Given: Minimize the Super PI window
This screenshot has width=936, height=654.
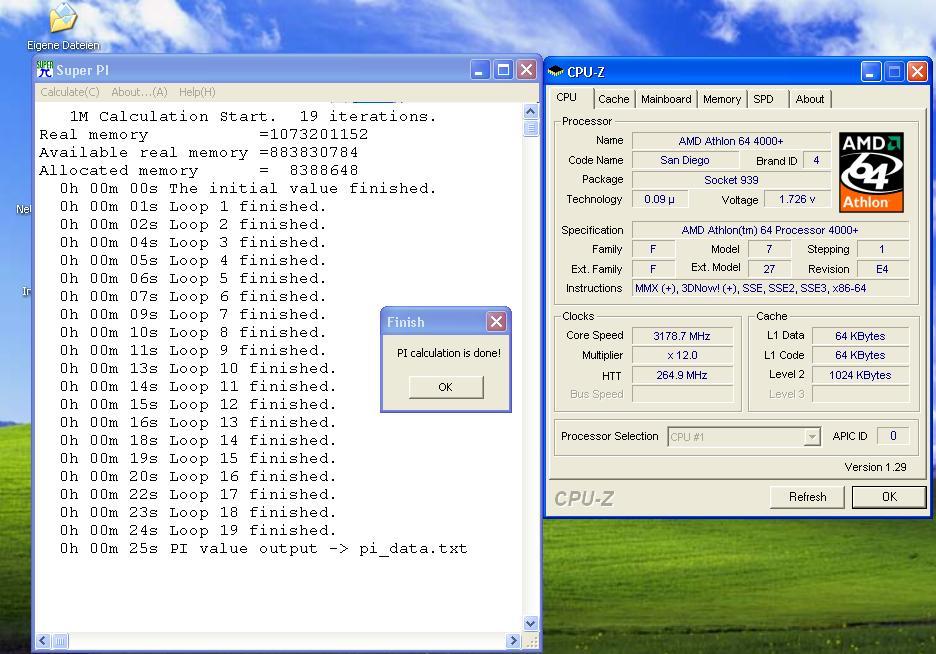Looking at the screenshot, I should 479,70.
